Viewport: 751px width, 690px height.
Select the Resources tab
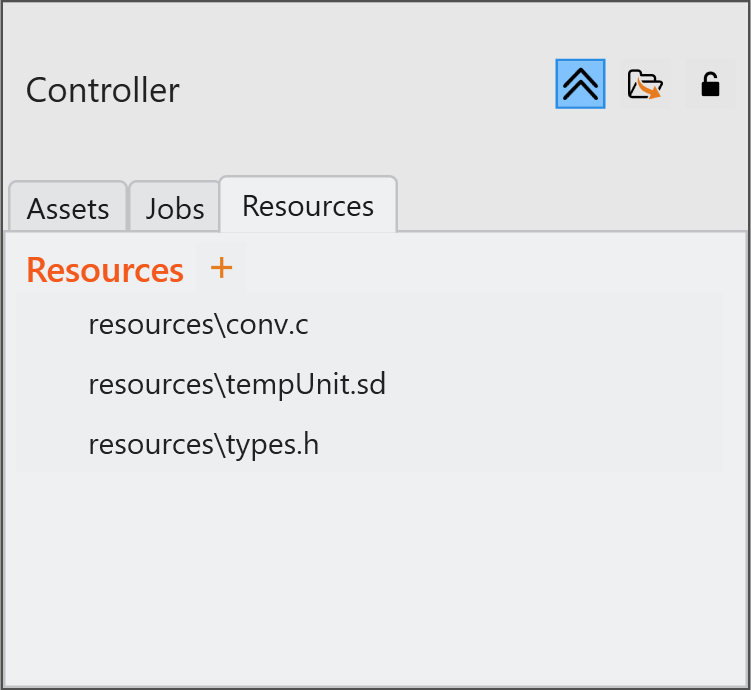[308, 206]
